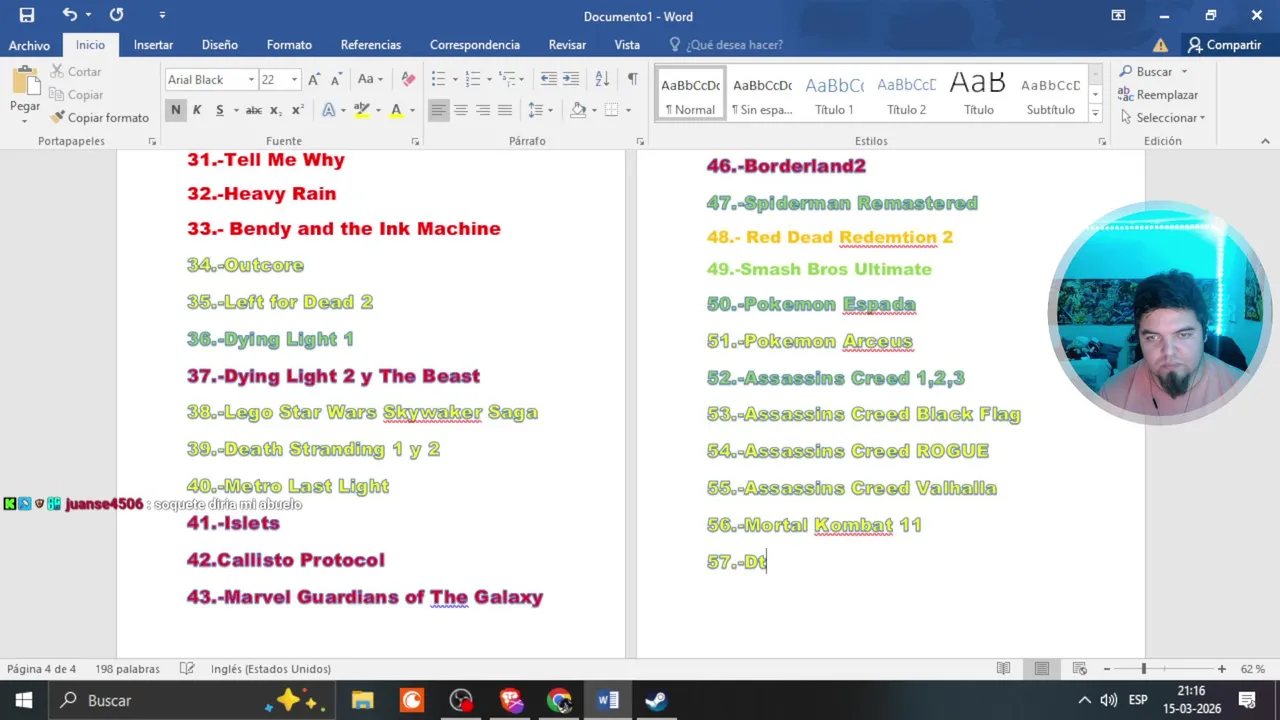Increase font size with grow icon
Image resolution: width=1280 pixels, height=720 pixels.
pyautogui.click(x=314, y=79)
